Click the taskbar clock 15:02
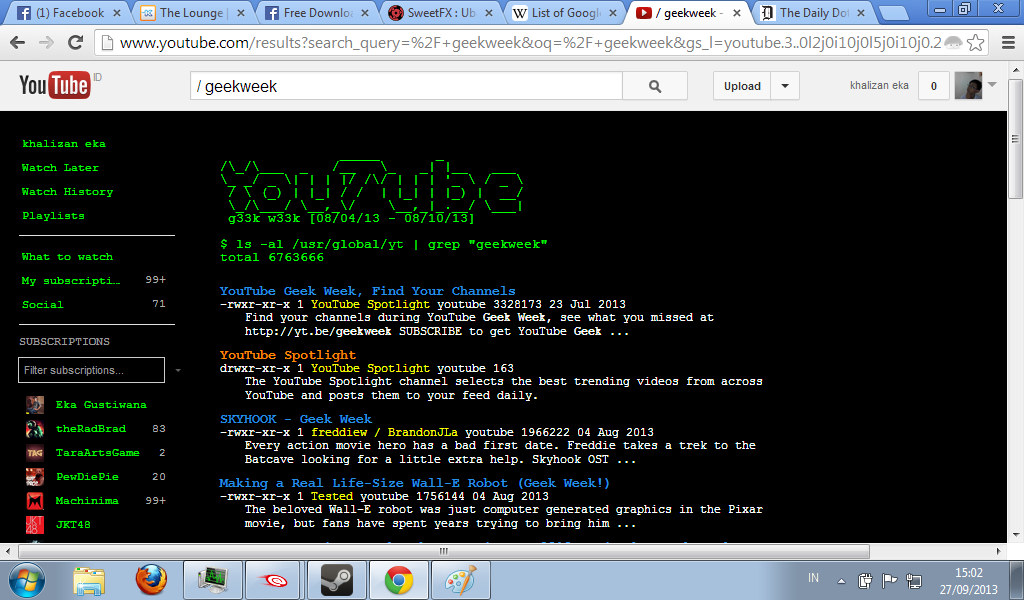The width and height of the screenshot is (1024, 600). [x=968, y=573]
